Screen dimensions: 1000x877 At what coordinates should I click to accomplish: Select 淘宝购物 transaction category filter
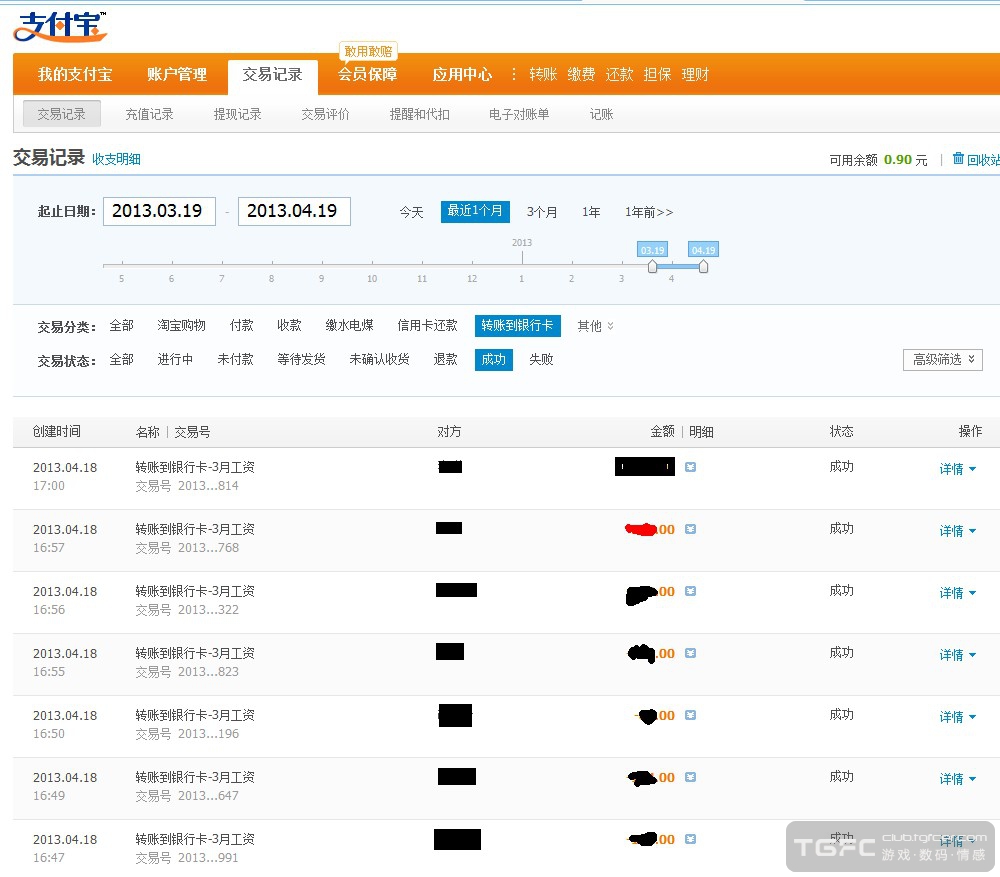[x=181, y=326]
